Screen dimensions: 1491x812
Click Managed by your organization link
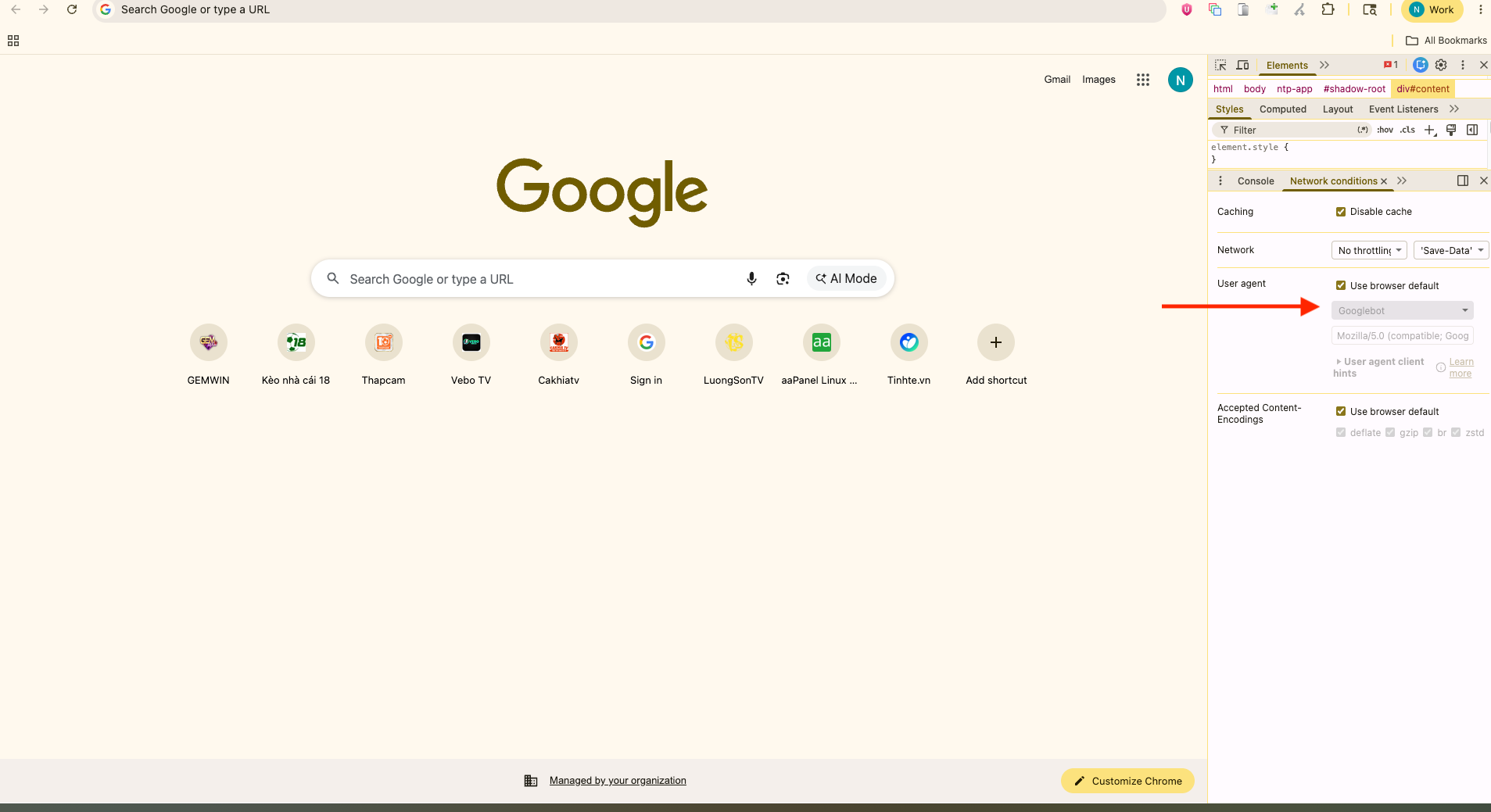(x=618, y=780)
